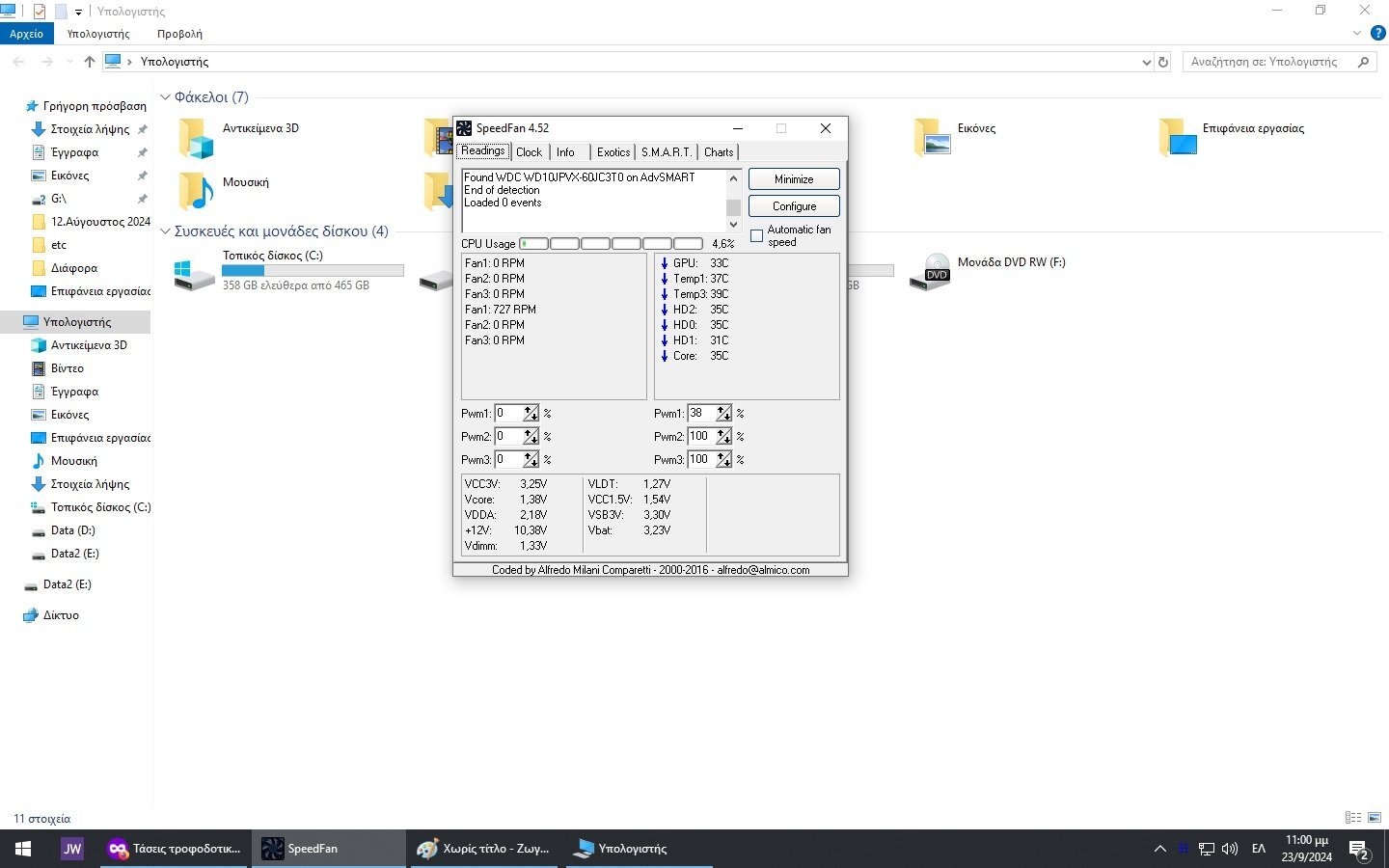Click the CPU Usage progress bar
The height and width of the screenshot is (868, 1389).
click(x=612, y=244)
